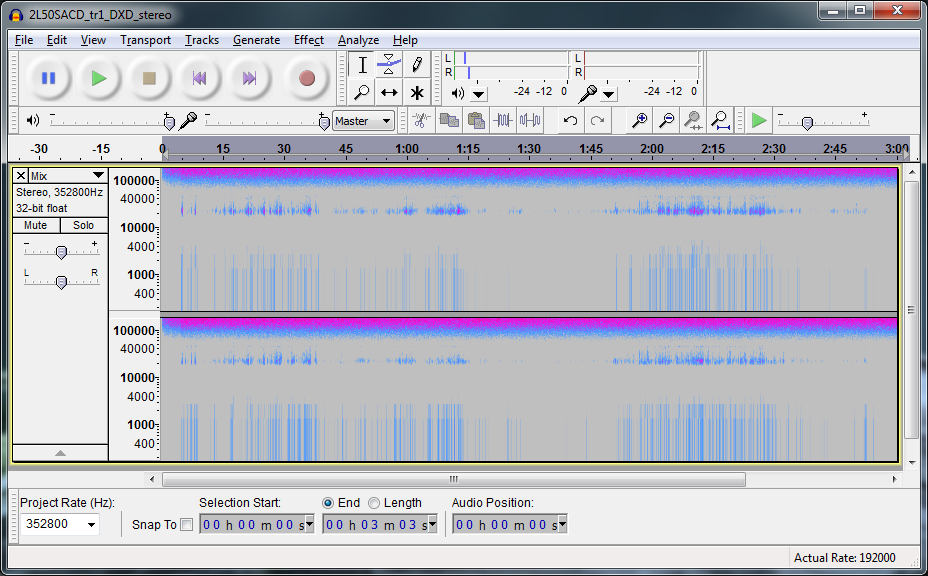Skip to start of track
Viewport: 928px width, 576px height.
coord(199,78)
